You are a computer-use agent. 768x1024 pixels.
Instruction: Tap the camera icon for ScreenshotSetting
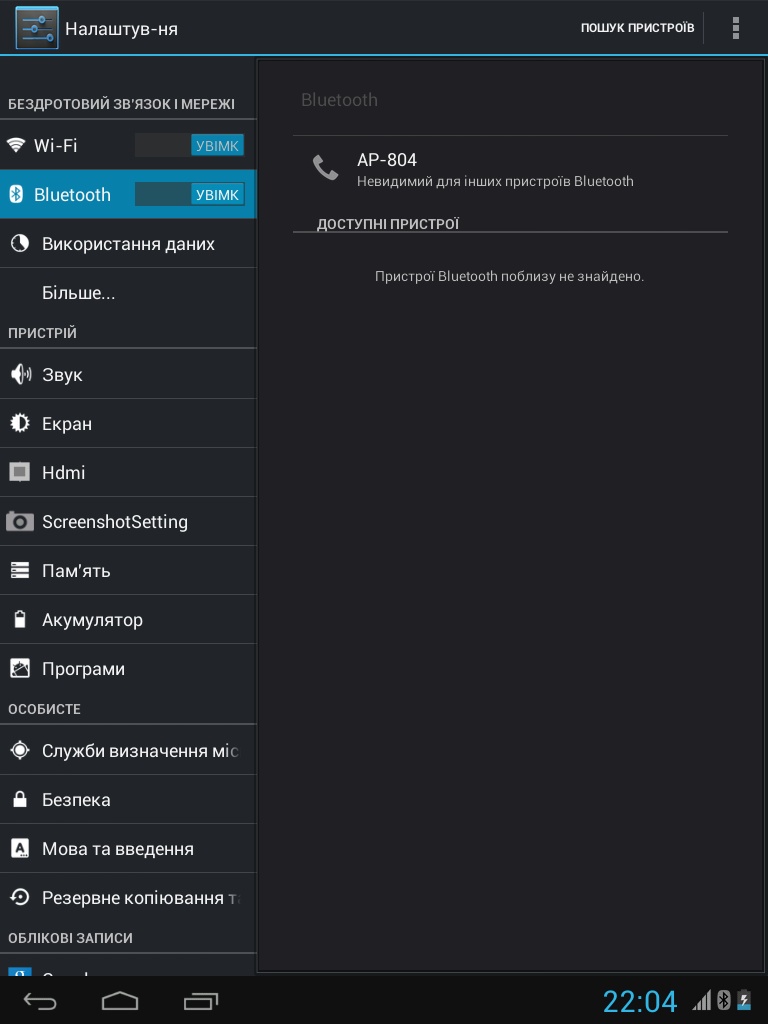[x=20, y=522]
